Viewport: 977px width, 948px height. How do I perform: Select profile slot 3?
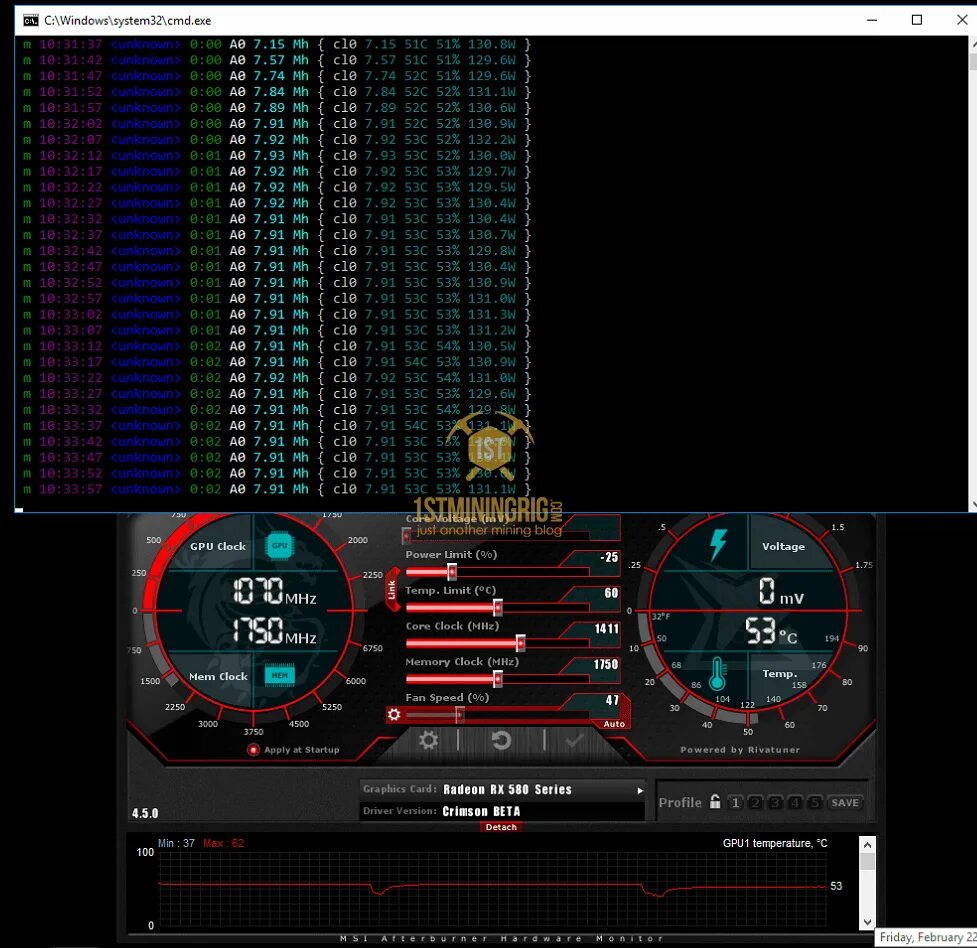click(775, 803)
